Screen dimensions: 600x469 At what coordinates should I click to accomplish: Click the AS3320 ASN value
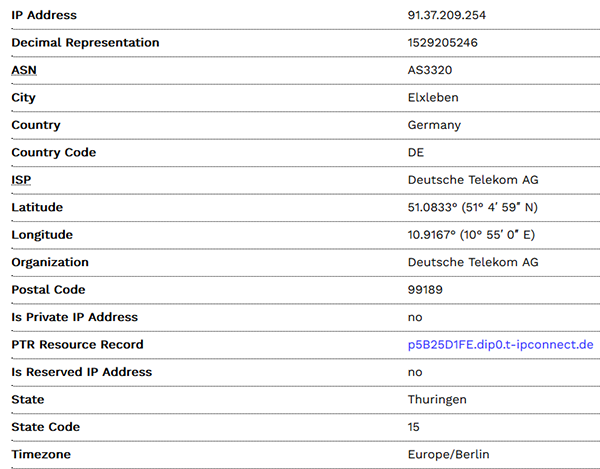coord(430,70)
